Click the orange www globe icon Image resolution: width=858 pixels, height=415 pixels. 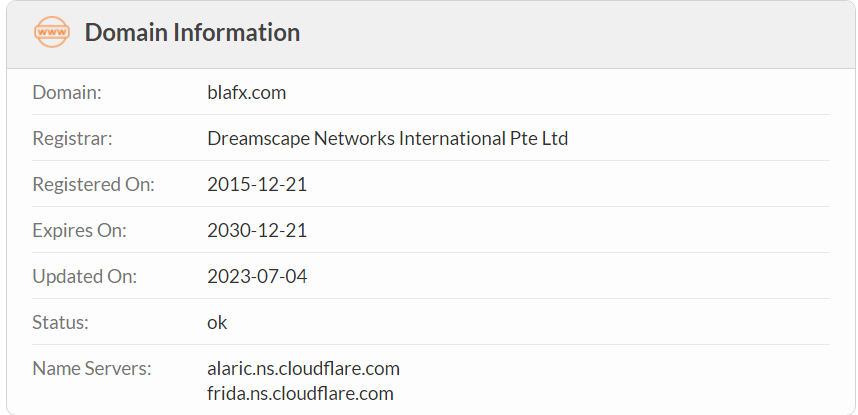pyautogui.click(x=52, y=32)
